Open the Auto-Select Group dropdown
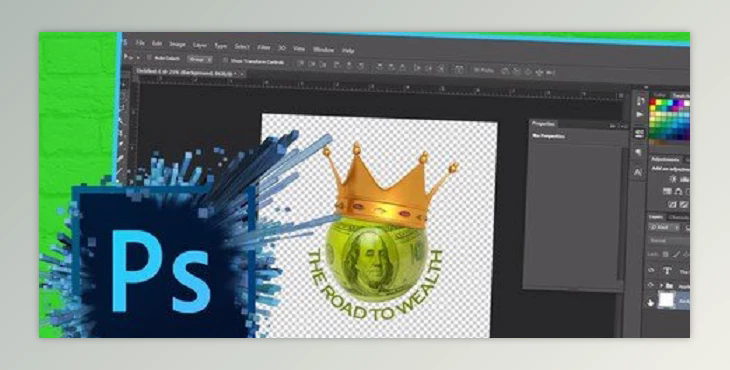 point(200,60)
